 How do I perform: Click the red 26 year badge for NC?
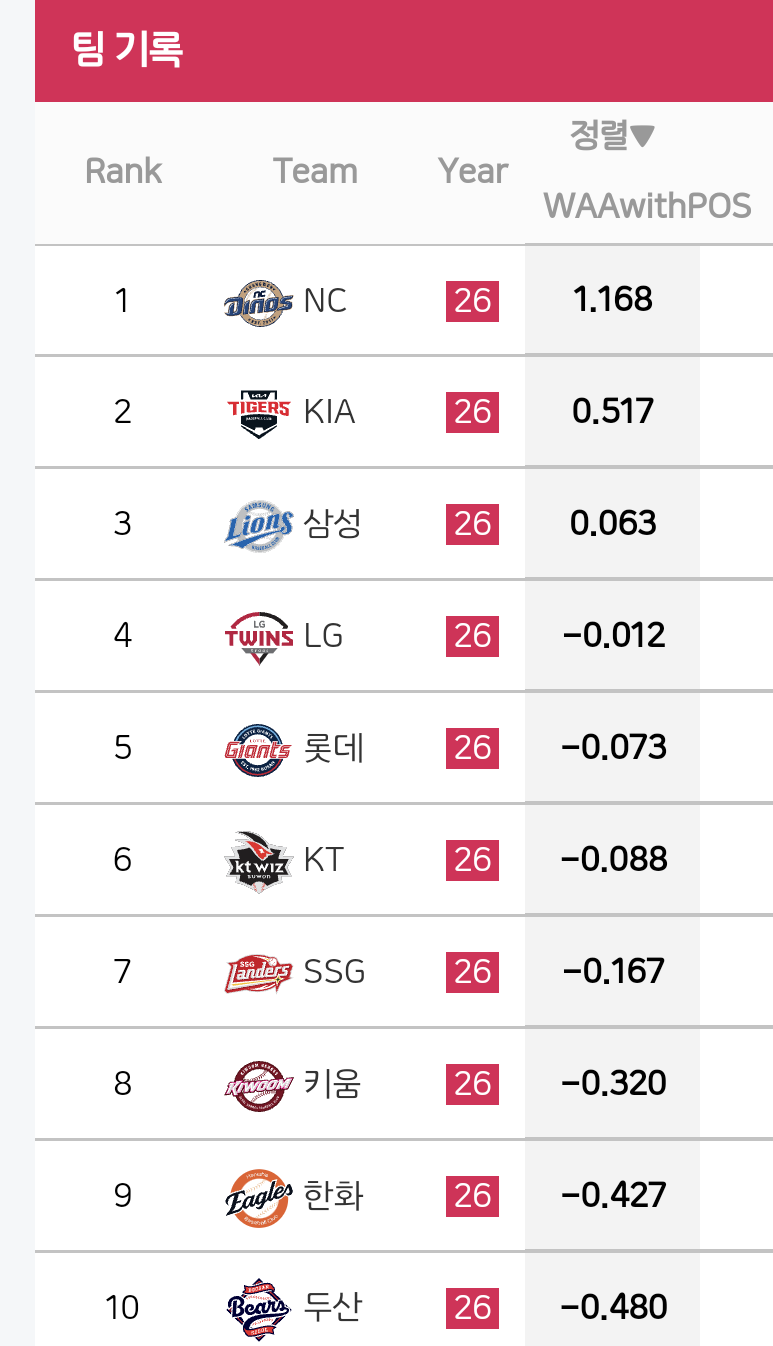coord(472,299)
